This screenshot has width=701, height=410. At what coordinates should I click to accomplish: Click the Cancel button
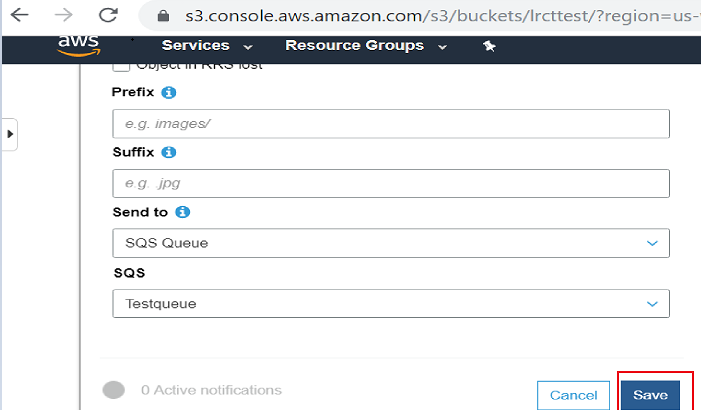574,395
